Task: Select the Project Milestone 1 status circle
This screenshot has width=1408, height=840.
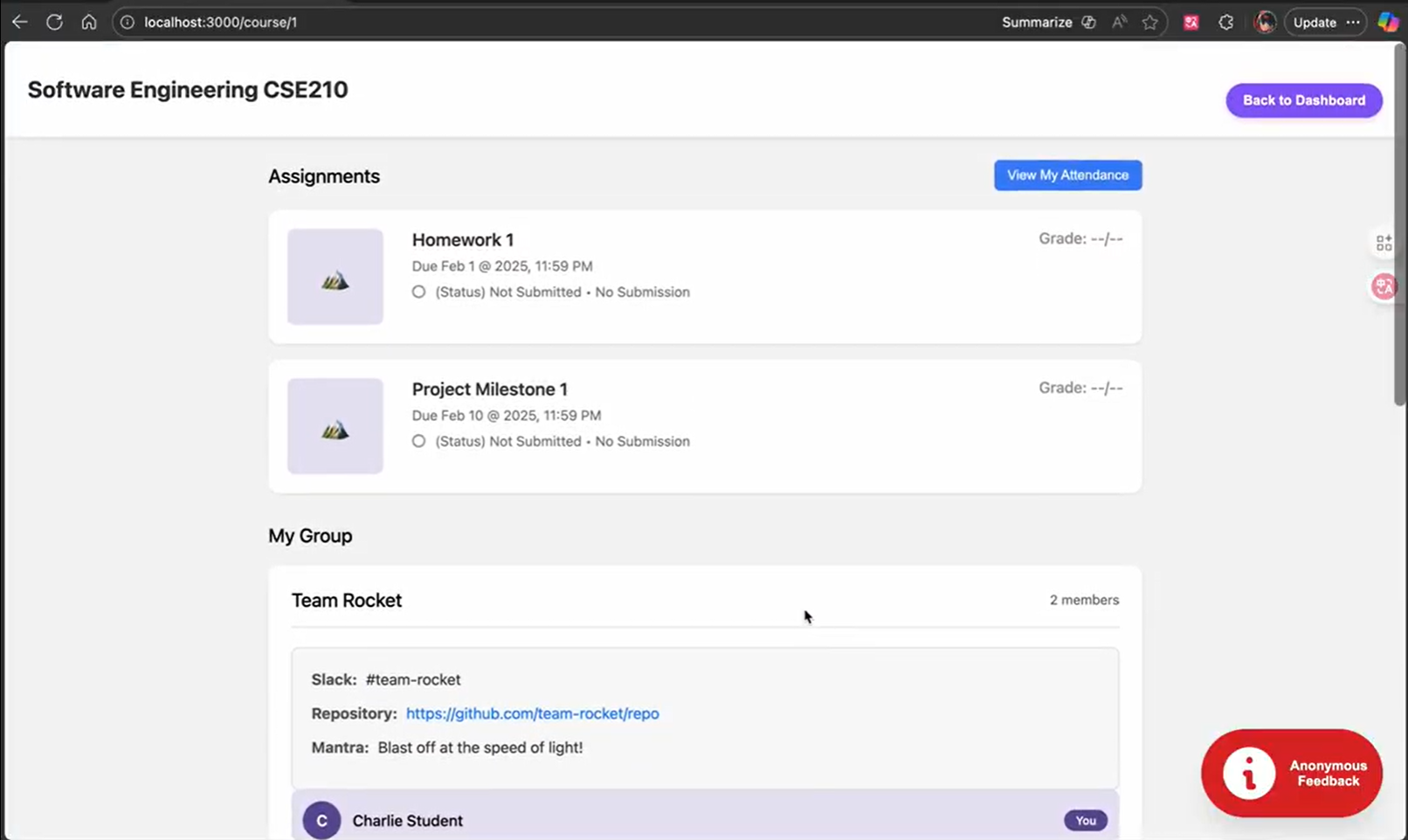Action: pos(418,441)
